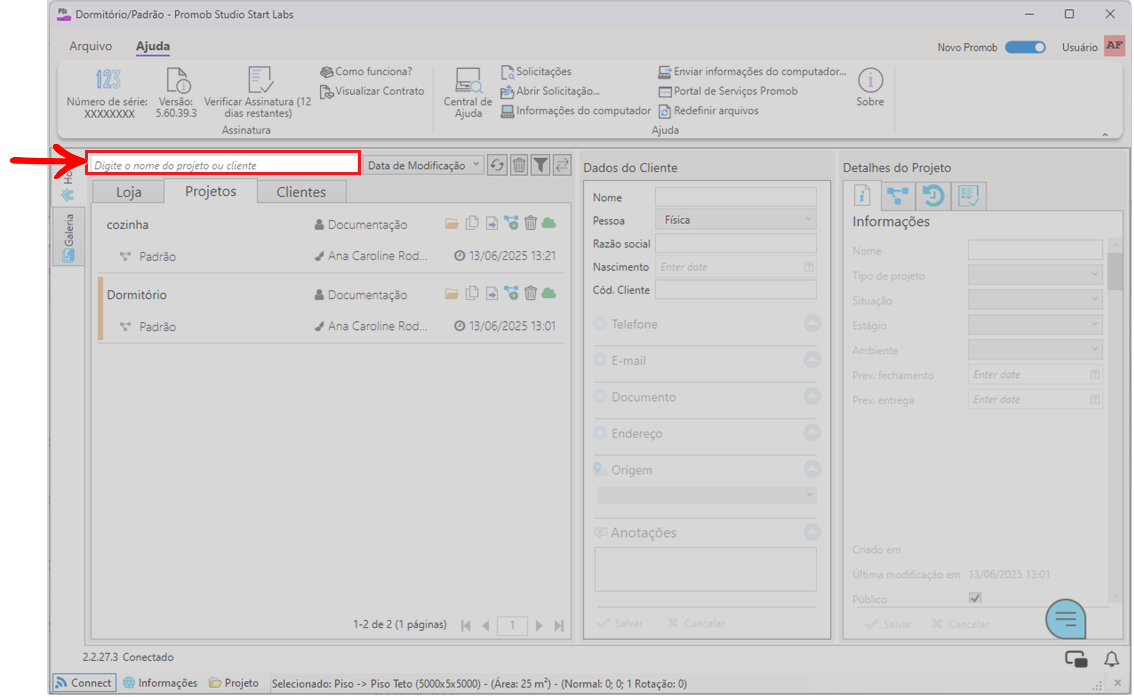
Task: Click the client Nome input field
Action: click(x=736, y=197)
